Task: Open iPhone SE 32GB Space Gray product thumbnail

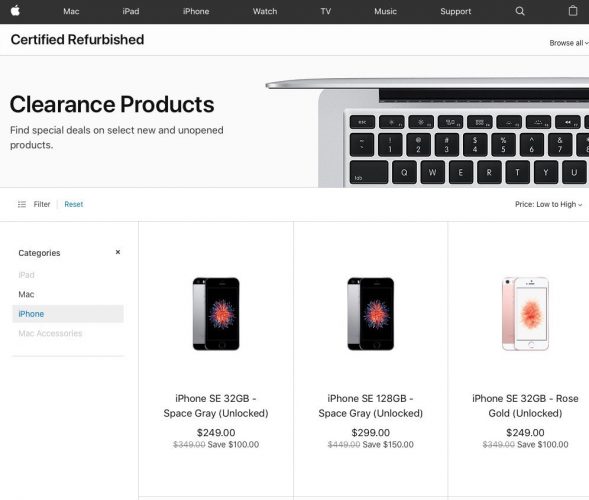Action: 216,314
